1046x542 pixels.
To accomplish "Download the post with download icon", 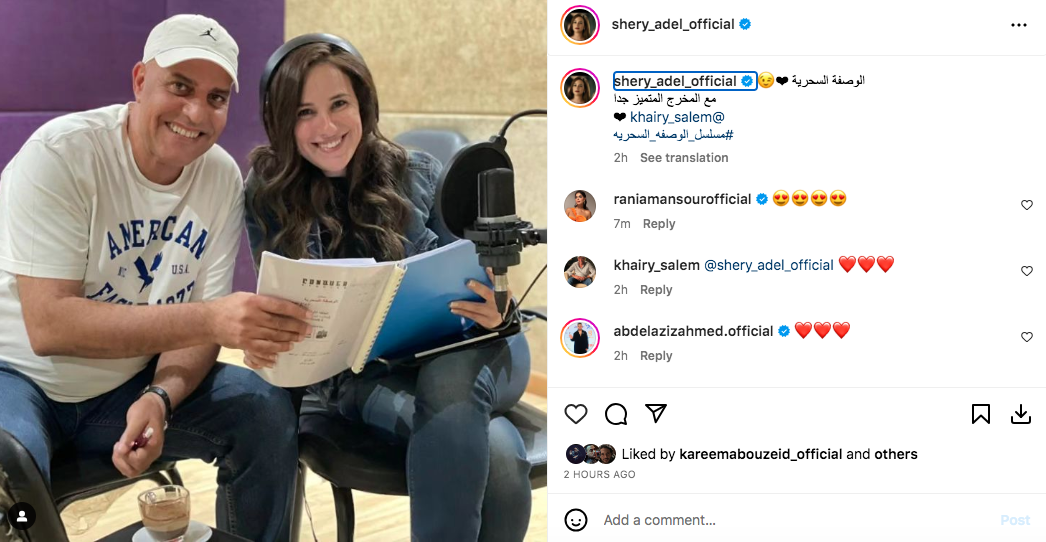I will point(1021,414).
